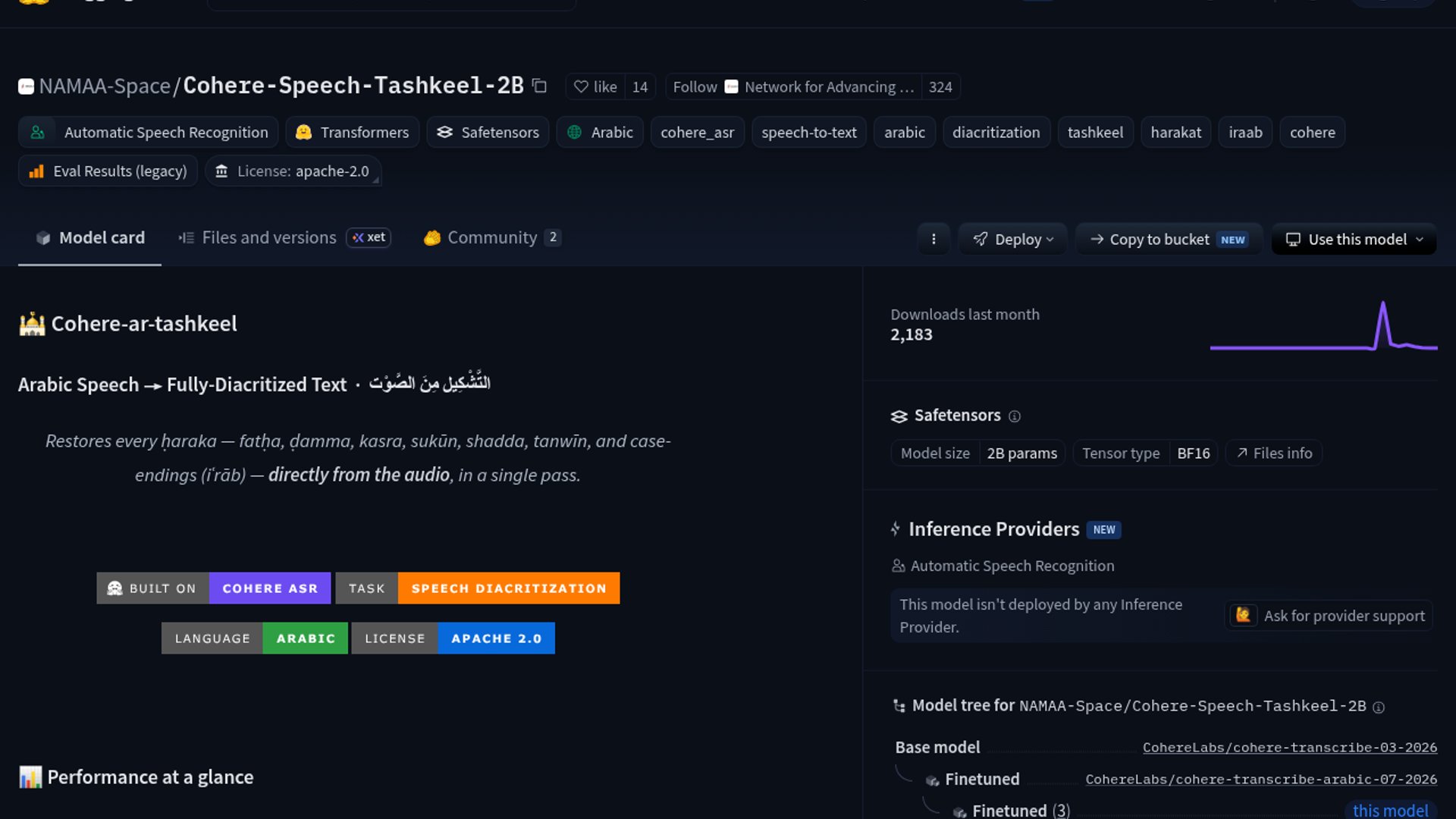
Task: Open CohereLabs/cohere-transcribe-arabic-07-2026 finetuned link
Action: tap(1261, 780)
